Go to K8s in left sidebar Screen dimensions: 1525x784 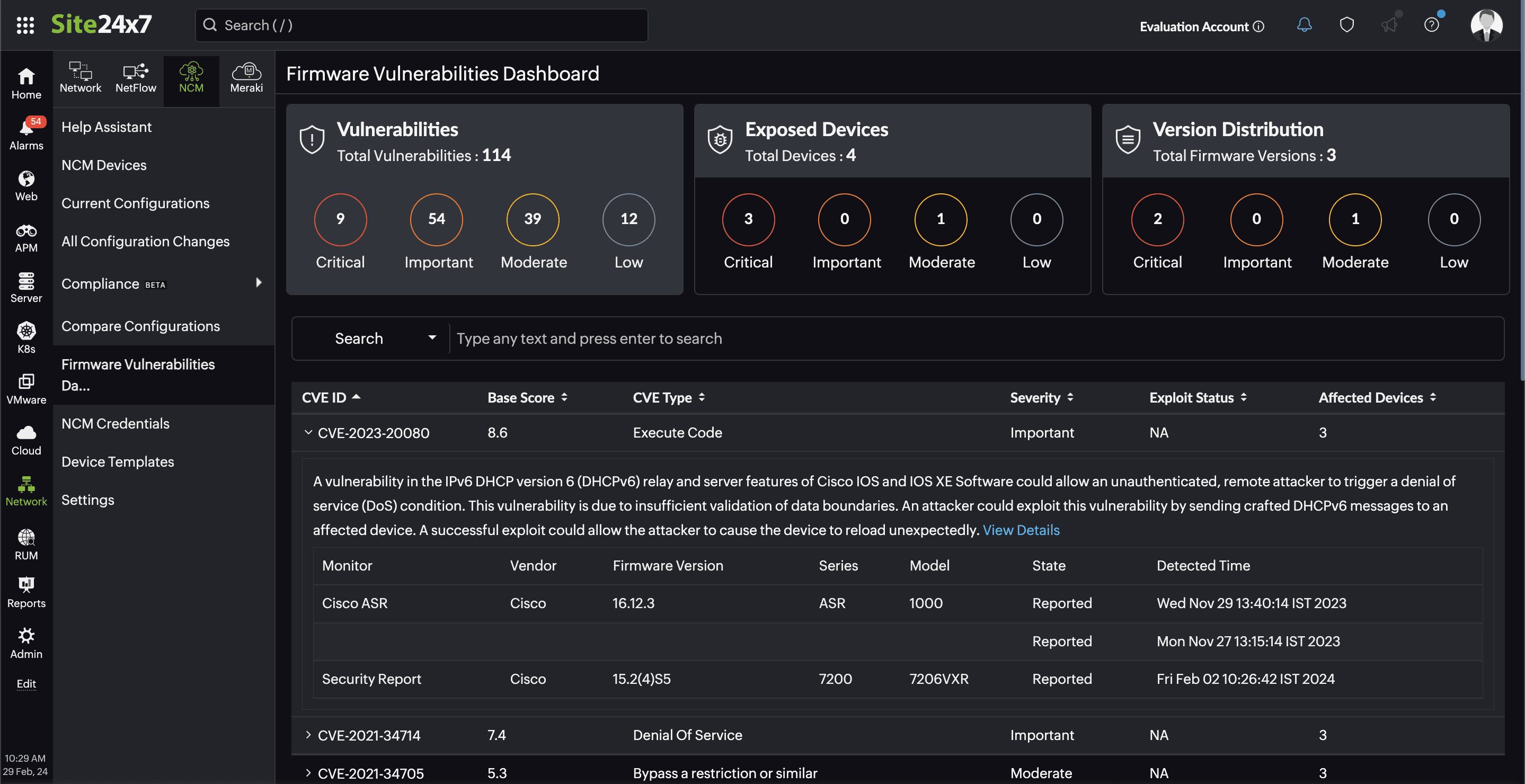click(26, 337)
